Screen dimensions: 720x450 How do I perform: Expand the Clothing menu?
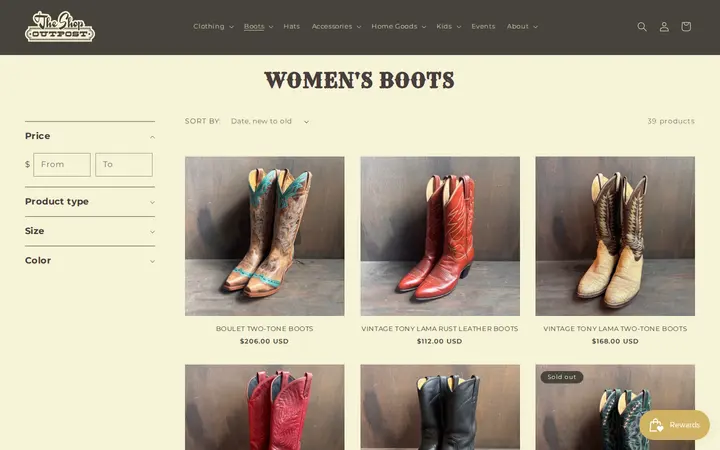tap(214, 27)
